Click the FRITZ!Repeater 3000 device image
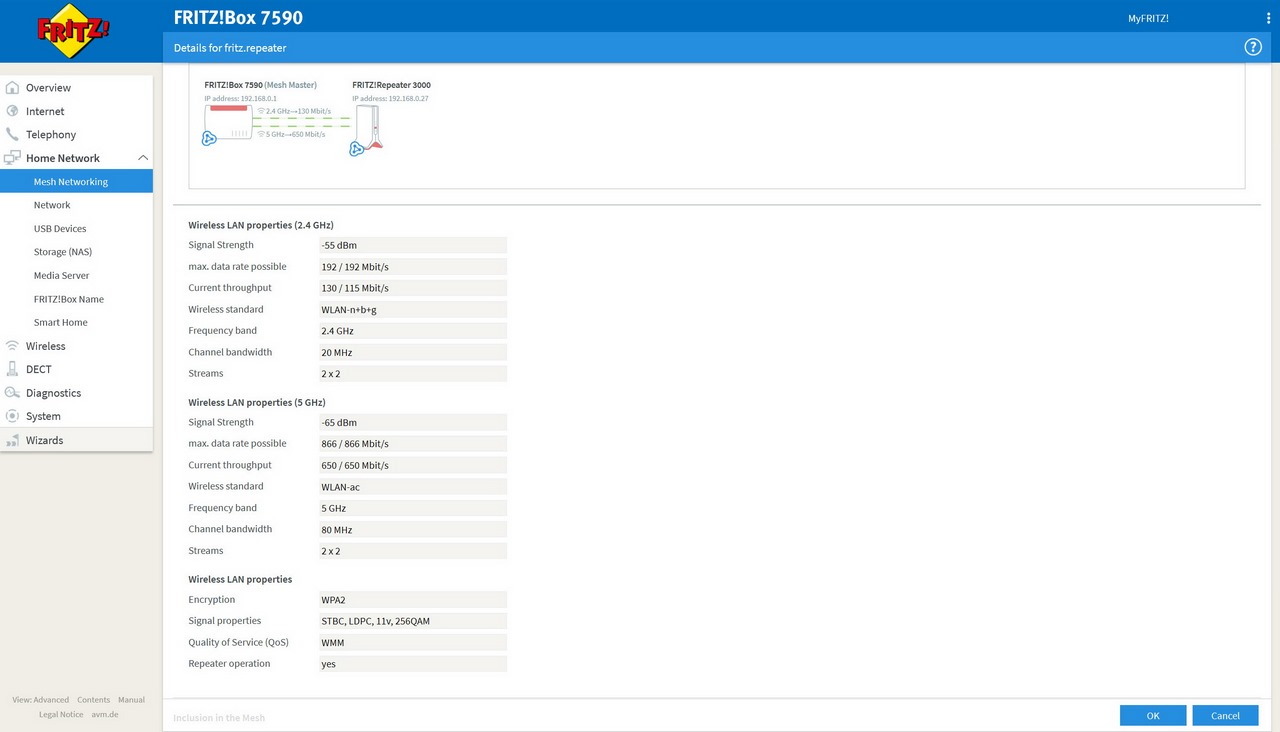Screen dimensions: 1280x732 pyautogui.click(x=368, y=128)
